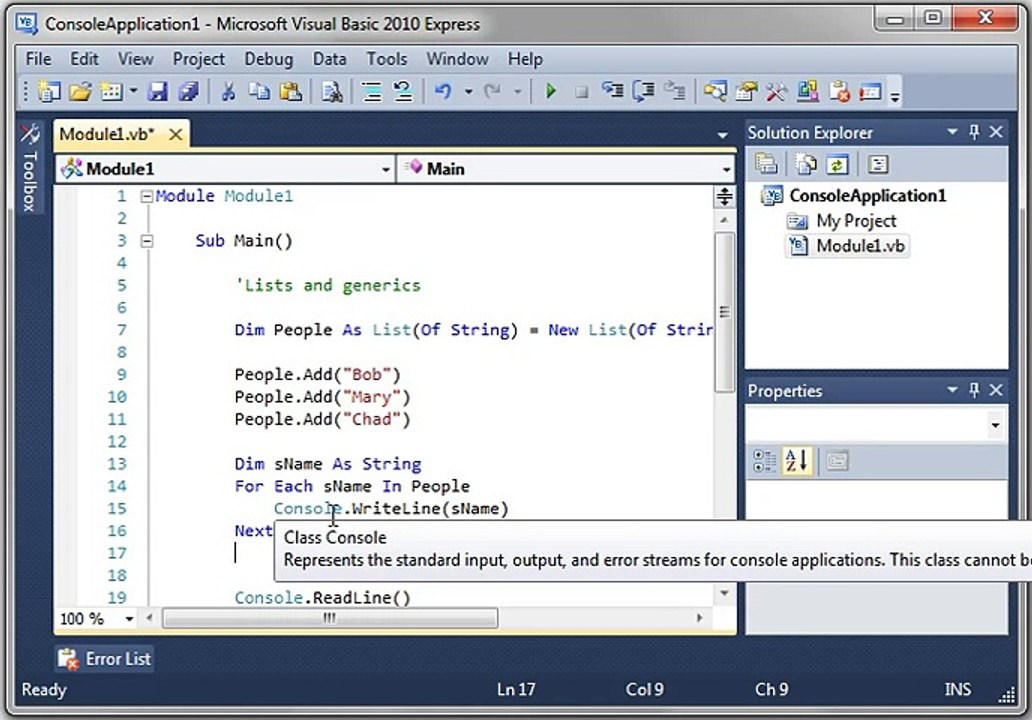Open the Error List toolbar icon

coord(839,91)
